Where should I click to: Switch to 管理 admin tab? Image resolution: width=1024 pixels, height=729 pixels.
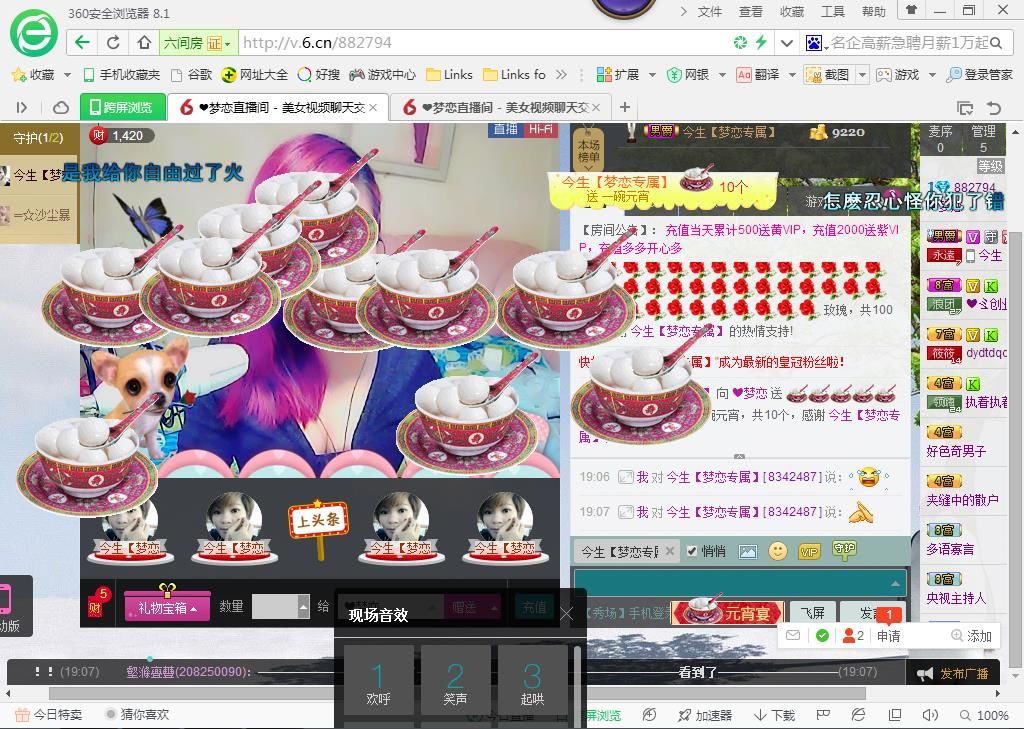click(x=983, y=138)
